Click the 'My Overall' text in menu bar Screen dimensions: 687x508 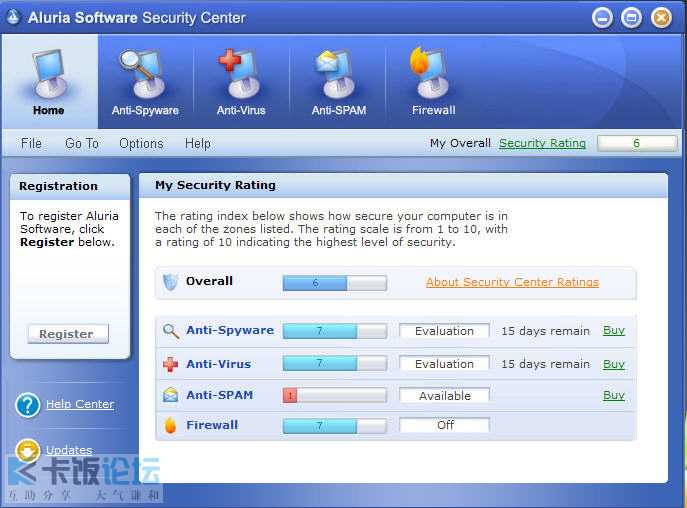[460, 143]
